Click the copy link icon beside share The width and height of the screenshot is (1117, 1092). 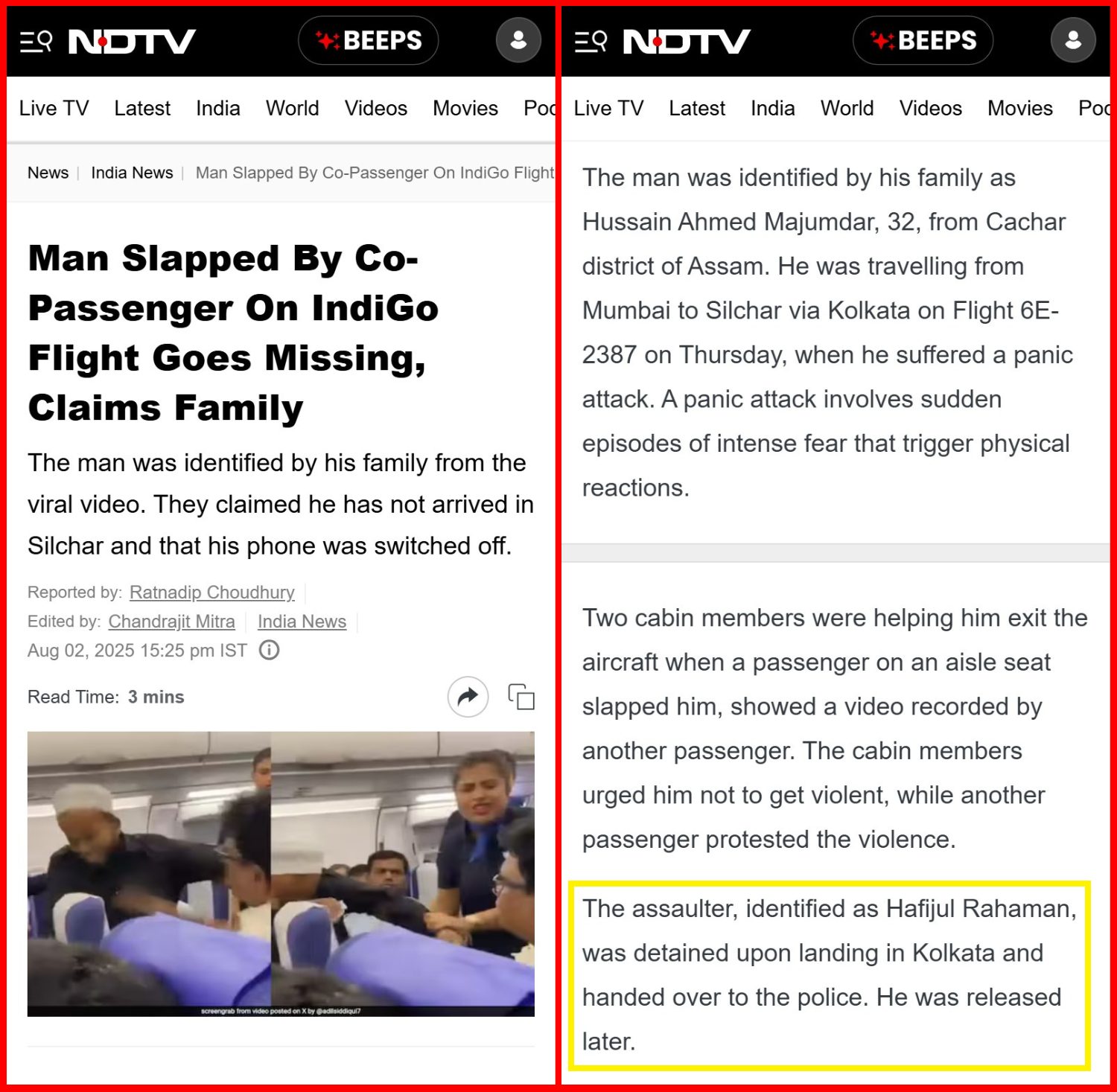pyautogui.click(x=521, y=697)
